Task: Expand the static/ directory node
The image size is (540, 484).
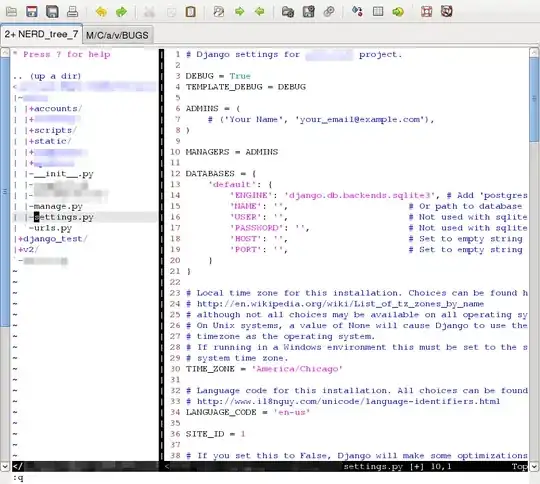Action: [51, 141]
